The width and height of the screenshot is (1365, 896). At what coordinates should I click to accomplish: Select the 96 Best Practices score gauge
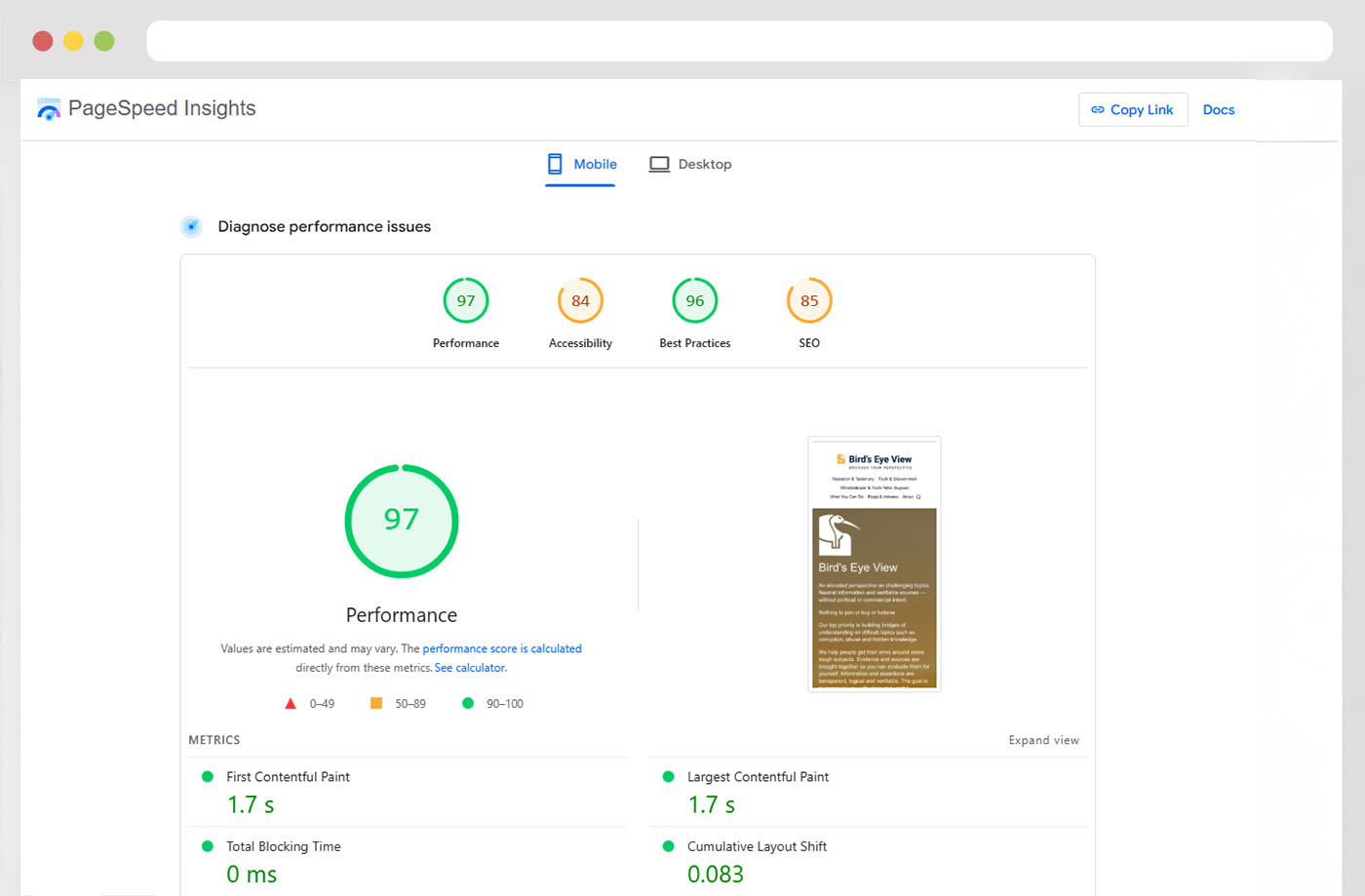[x=695, y=300]
